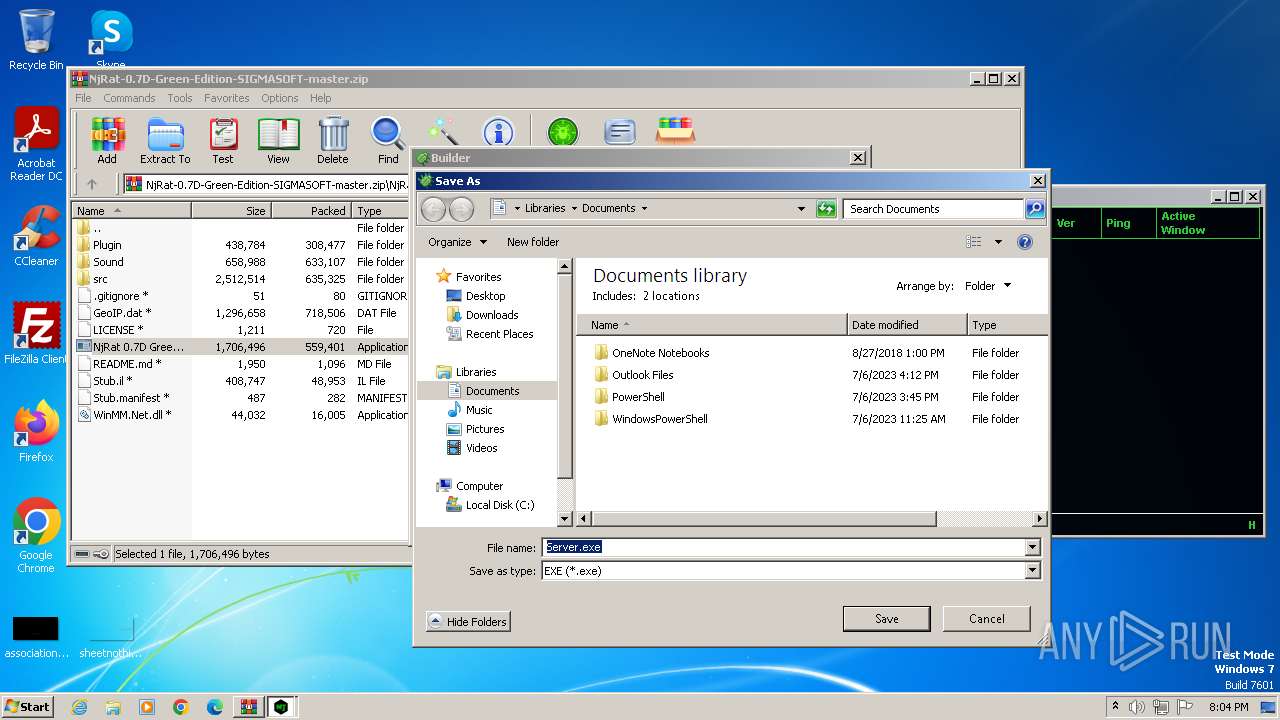This screenshot has height=720, width=1280.
Task: Click the 2 locations link
Action: tap(671, 296)
